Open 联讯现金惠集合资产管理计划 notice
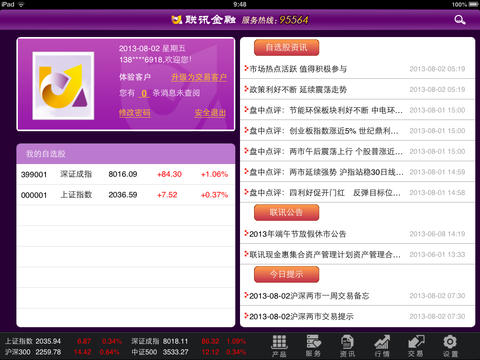Screen dimensions: 480x360 [357, 255]
